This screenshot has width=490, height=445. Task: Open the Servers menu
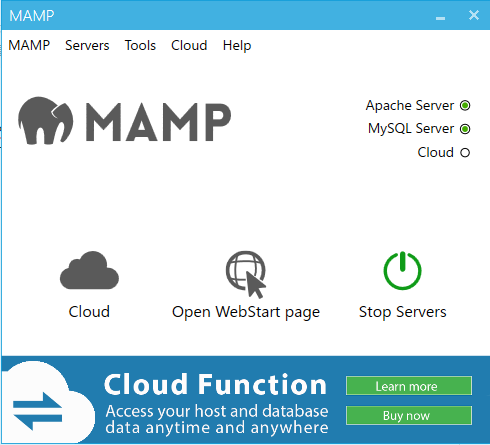point(87,45)
